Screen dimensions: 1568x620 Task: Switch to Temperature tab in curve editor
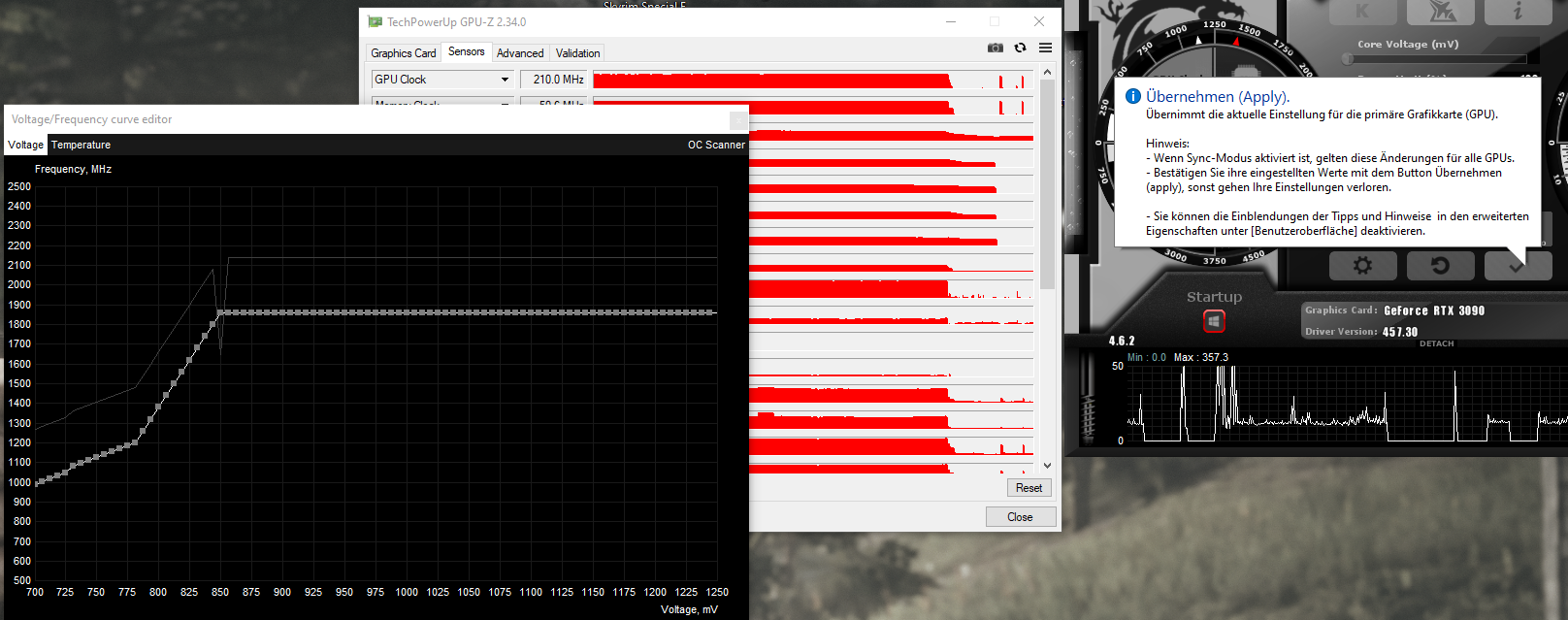coord(81,145)
